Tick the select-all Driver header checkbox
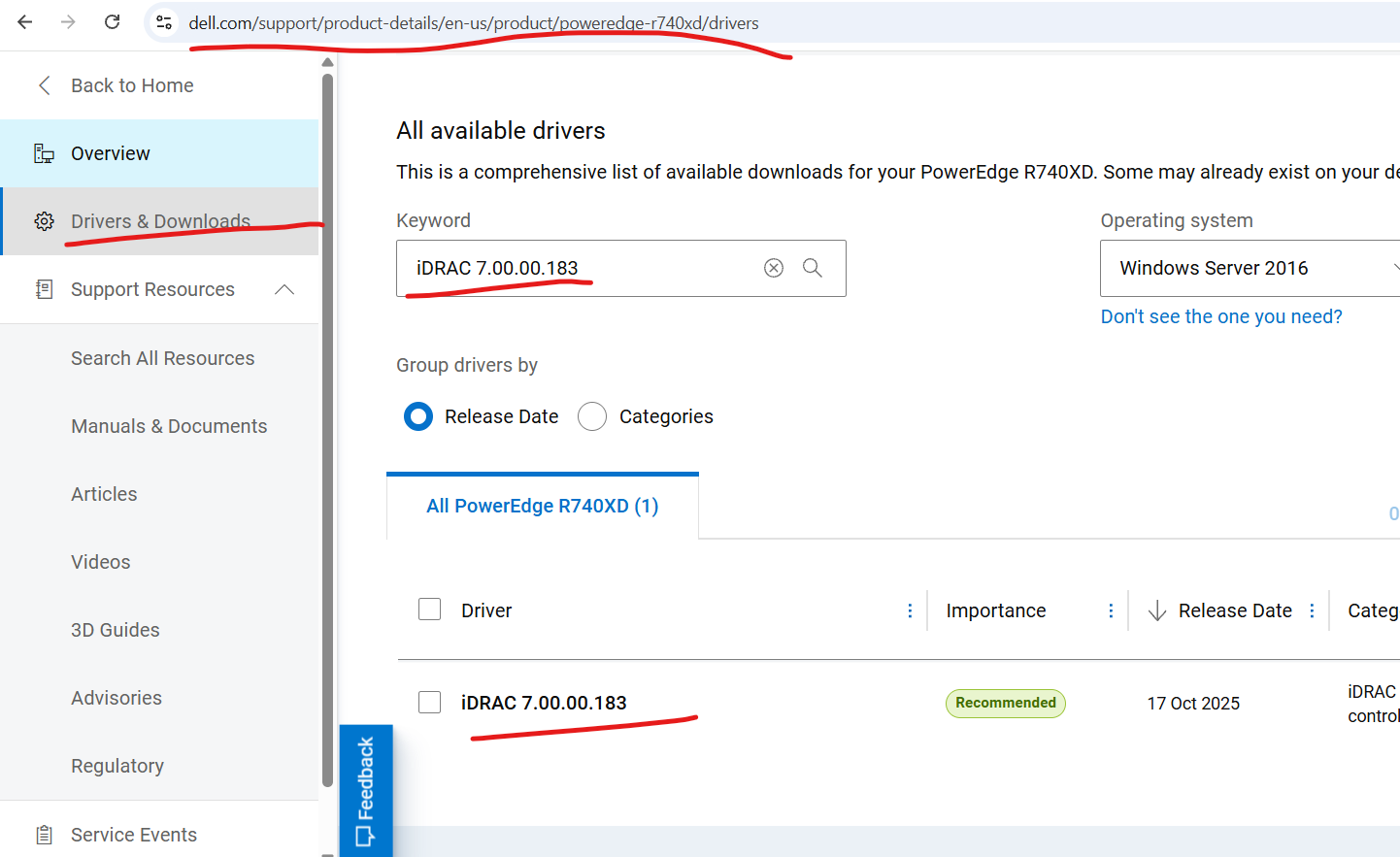The width and height of the screenshot is (1400, 857). [x=429, y=609]
